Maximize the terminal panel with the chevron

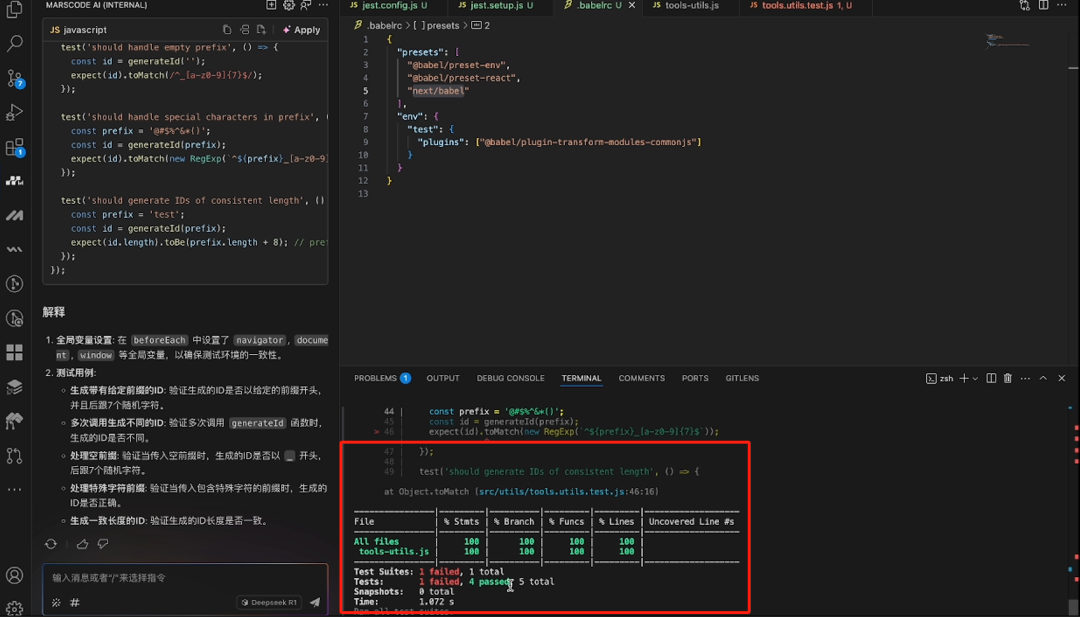click(1045, 378)
